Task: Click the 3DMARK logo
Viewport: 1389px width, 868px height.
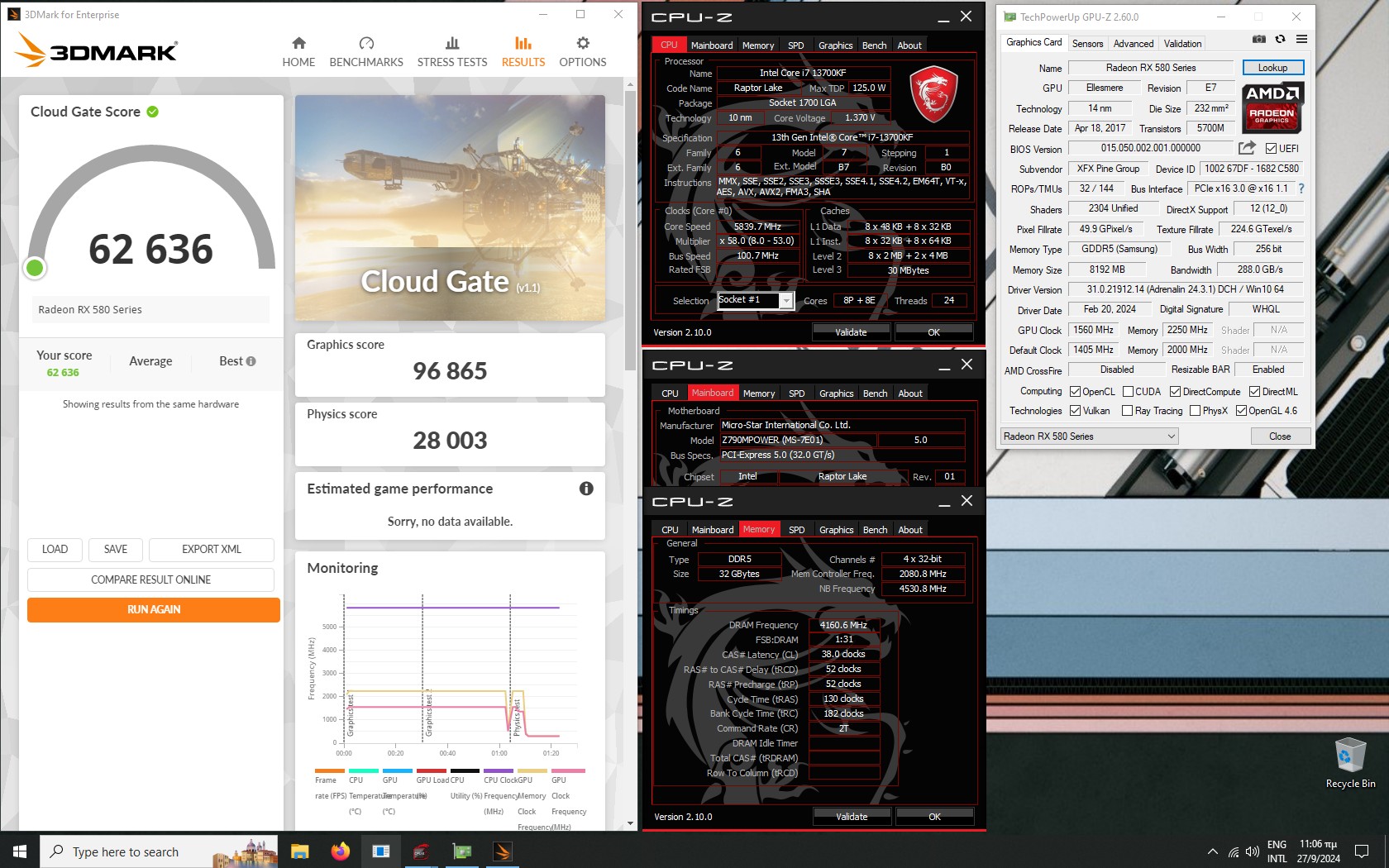Action: point(96,50)
